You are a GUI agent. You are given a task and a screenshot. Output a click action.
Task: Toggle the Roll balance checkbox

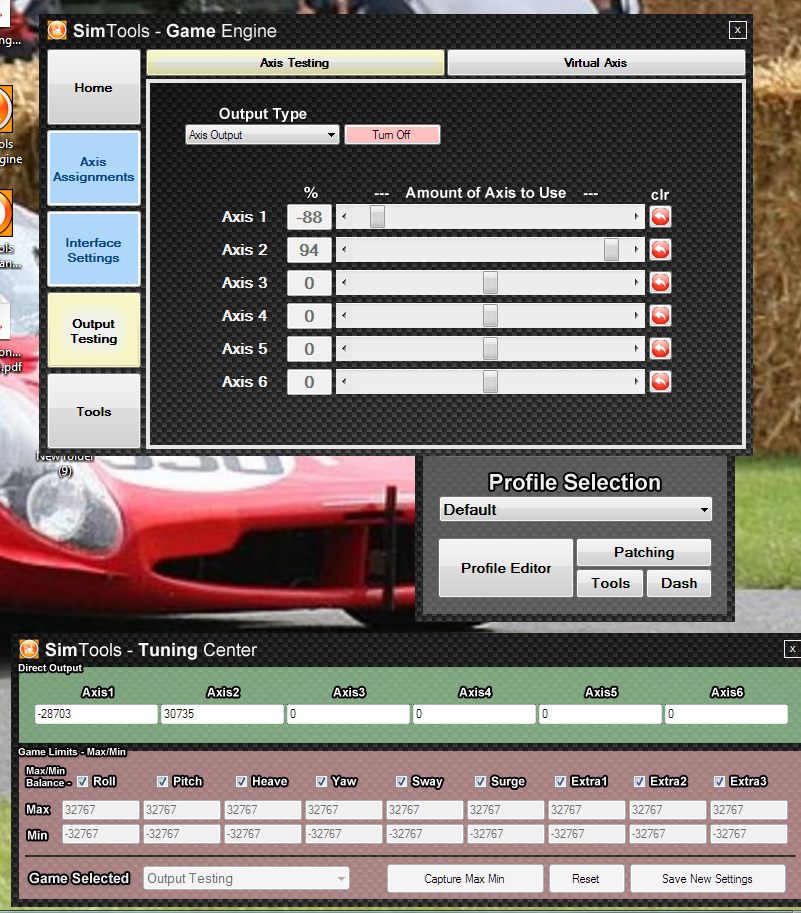[x=83, y=781]
